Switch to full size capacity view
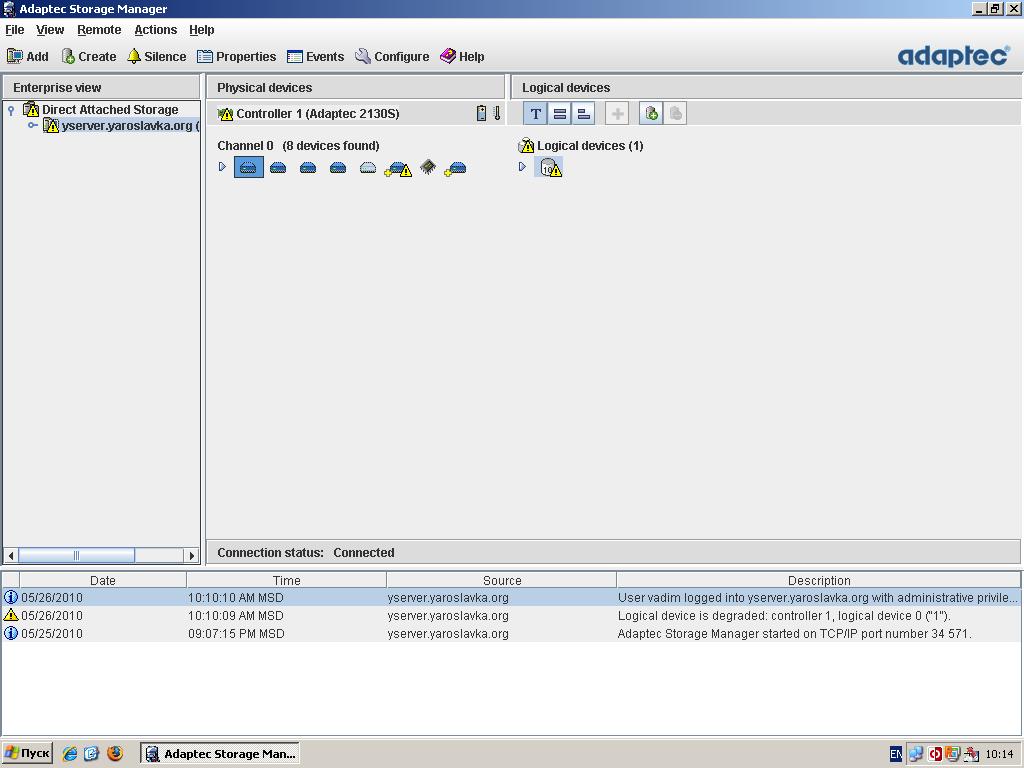Viewport: 1024px width, 768px height. [560, 114]
